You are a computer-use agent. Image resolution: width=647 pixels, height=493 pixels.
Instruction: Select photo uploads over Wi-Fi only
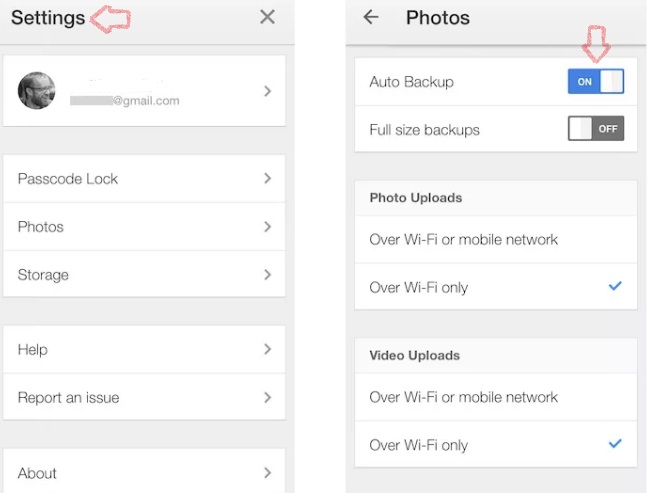pyautogui.click(x=419, y=288)
